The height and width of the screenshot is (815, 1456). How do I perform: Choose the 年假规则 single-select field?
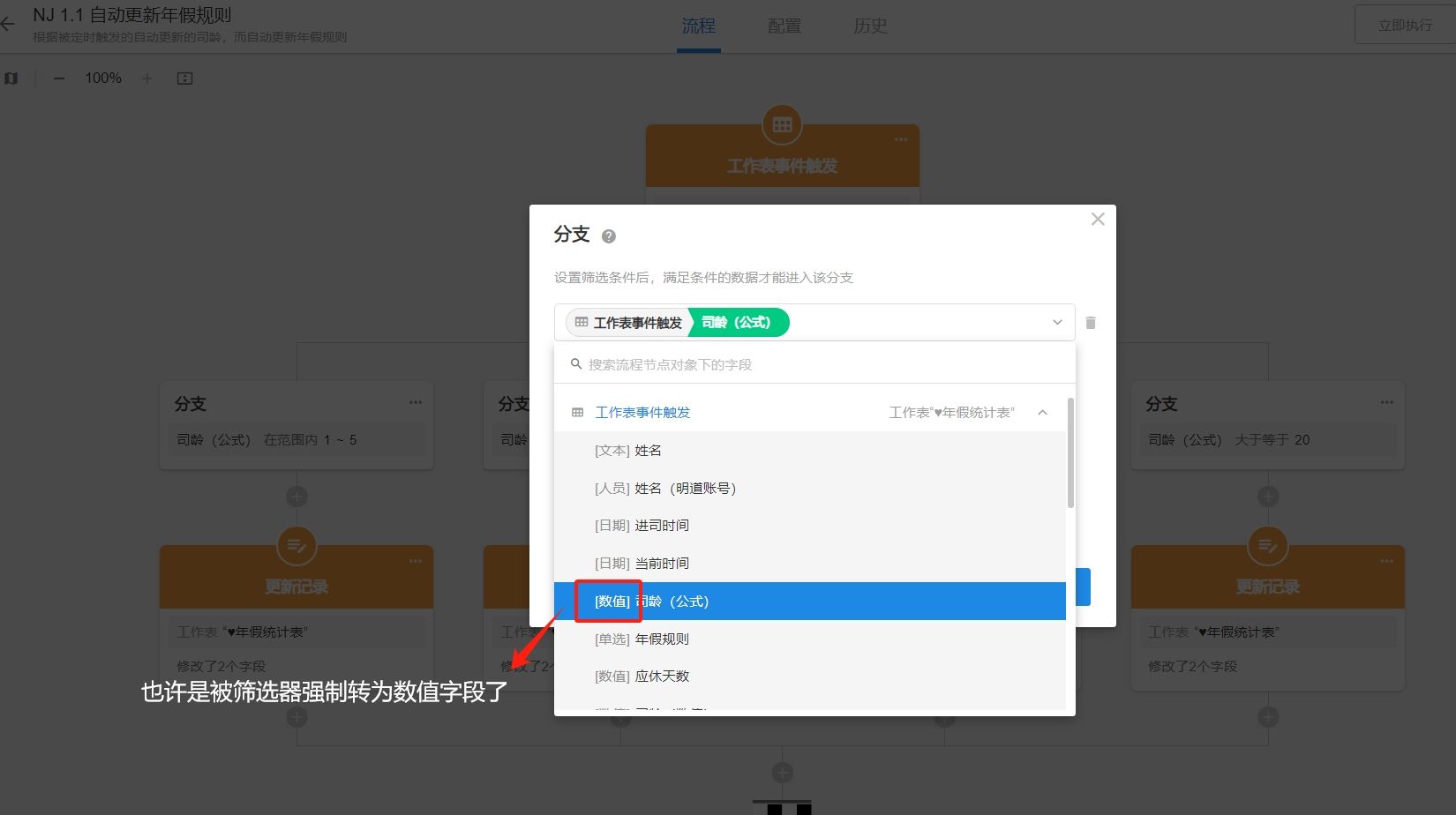662,639
